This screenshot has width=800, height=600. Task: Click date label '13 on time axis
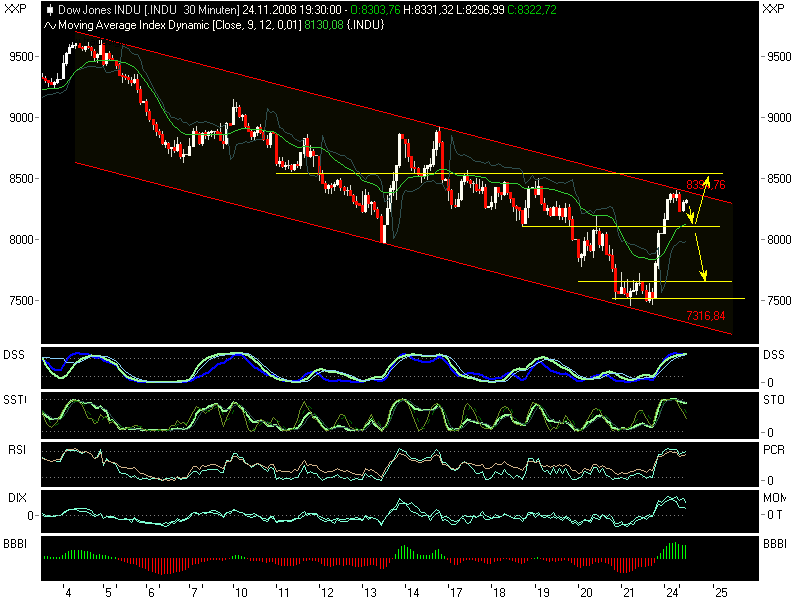[x=369, y=592]
